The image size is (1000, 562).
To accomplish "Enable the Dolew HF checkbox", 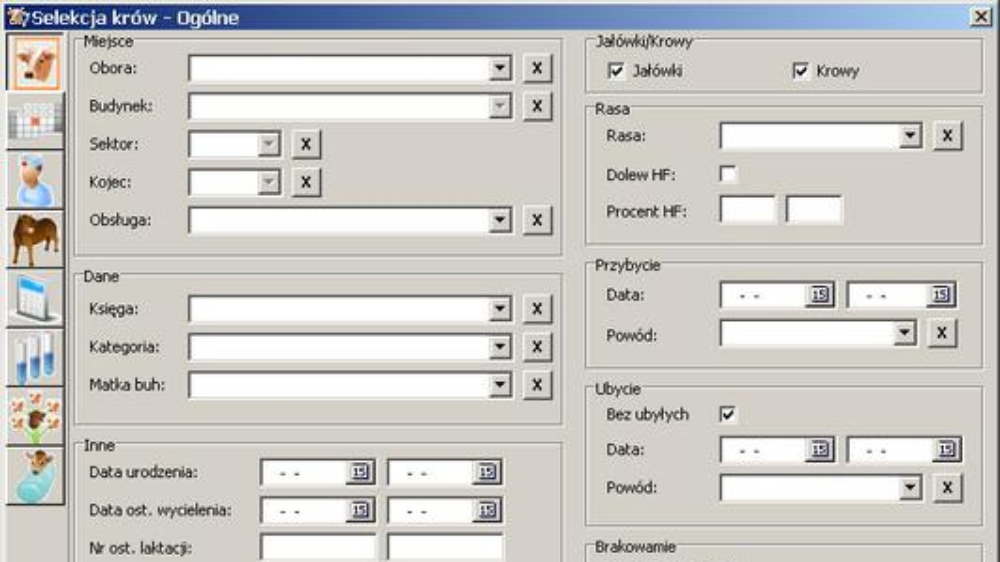I will point(729,175).
